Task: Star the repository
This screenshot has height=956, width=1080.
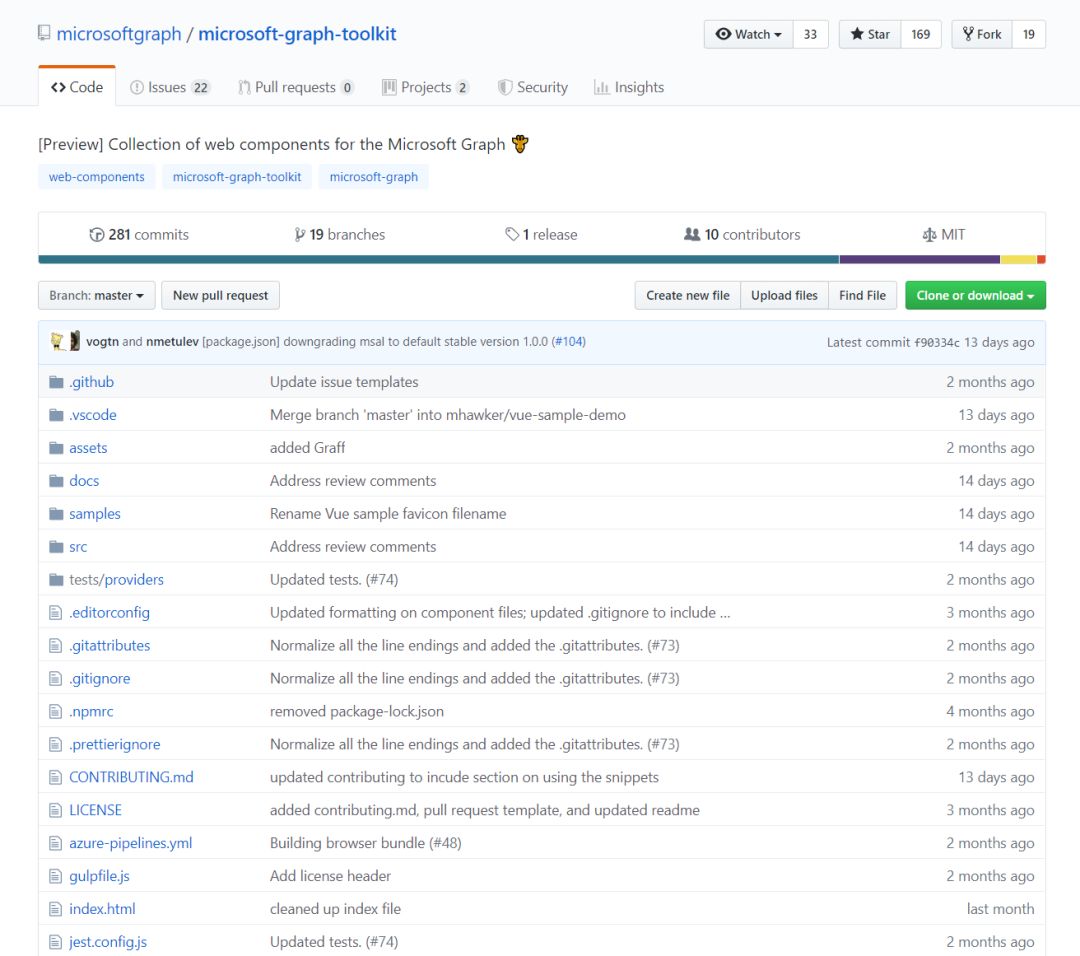Action: tap(870, 34)
